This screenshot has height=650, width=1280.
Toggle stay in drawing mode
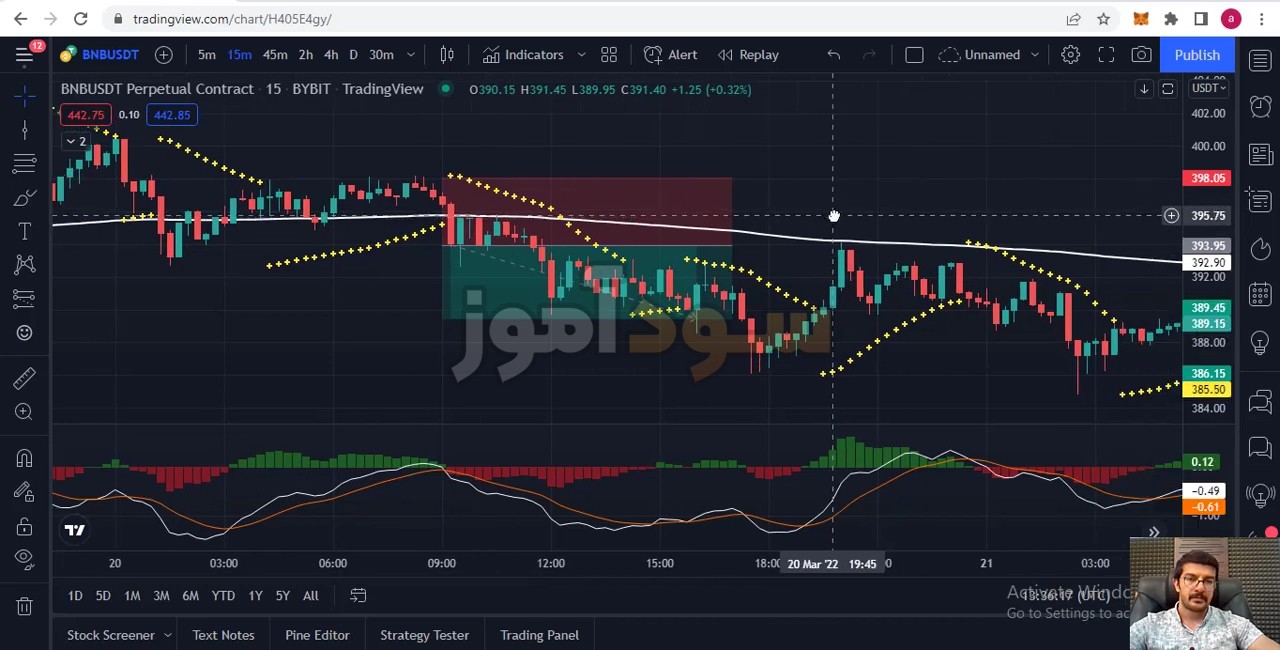[x=25, y=492]
